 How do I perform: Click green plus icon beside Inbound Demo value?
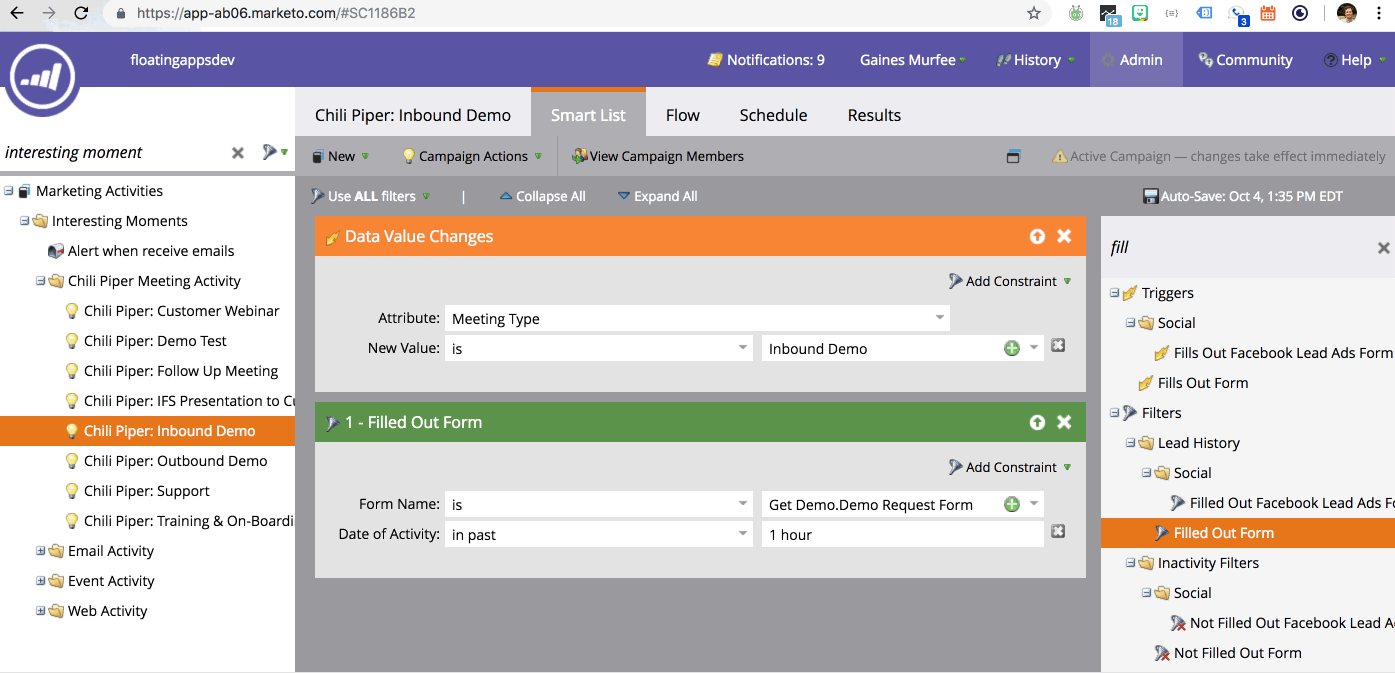pyautogui.click(x=1012, y=348)
